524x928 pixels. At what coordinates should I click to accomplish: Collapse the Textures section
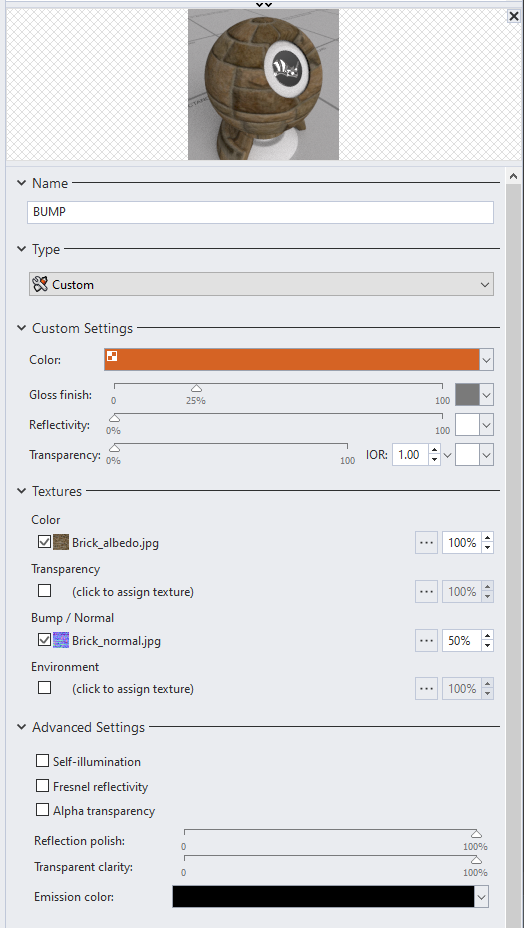click(x=22, y=491)
